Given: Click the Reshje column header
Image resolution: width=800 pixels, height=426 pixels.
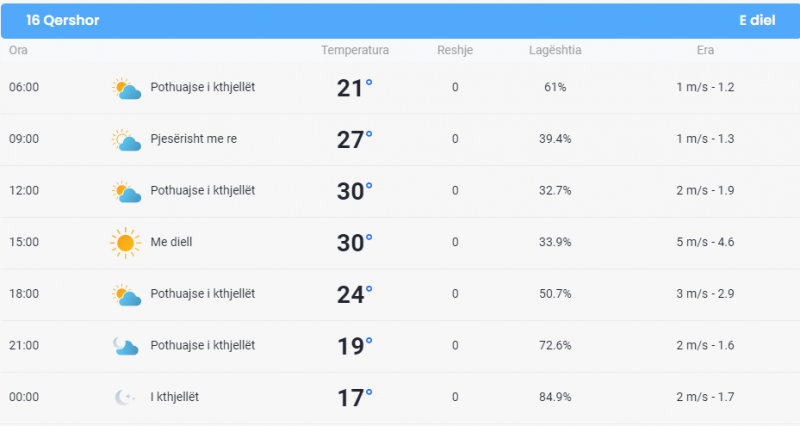Looking at the screenshot, I should (x=455, y=50).
